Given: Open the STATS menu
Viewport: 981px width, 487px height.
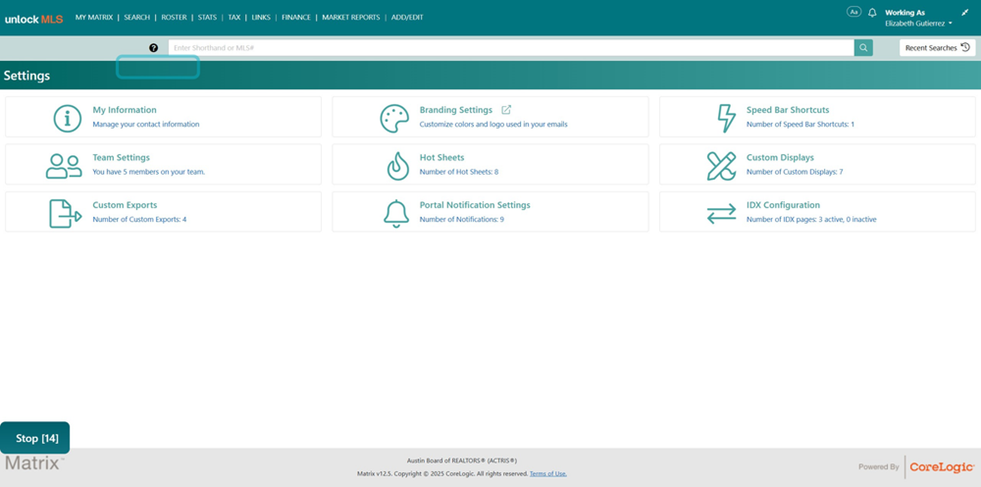Looking at the screenshot, I should coord(207,18).
